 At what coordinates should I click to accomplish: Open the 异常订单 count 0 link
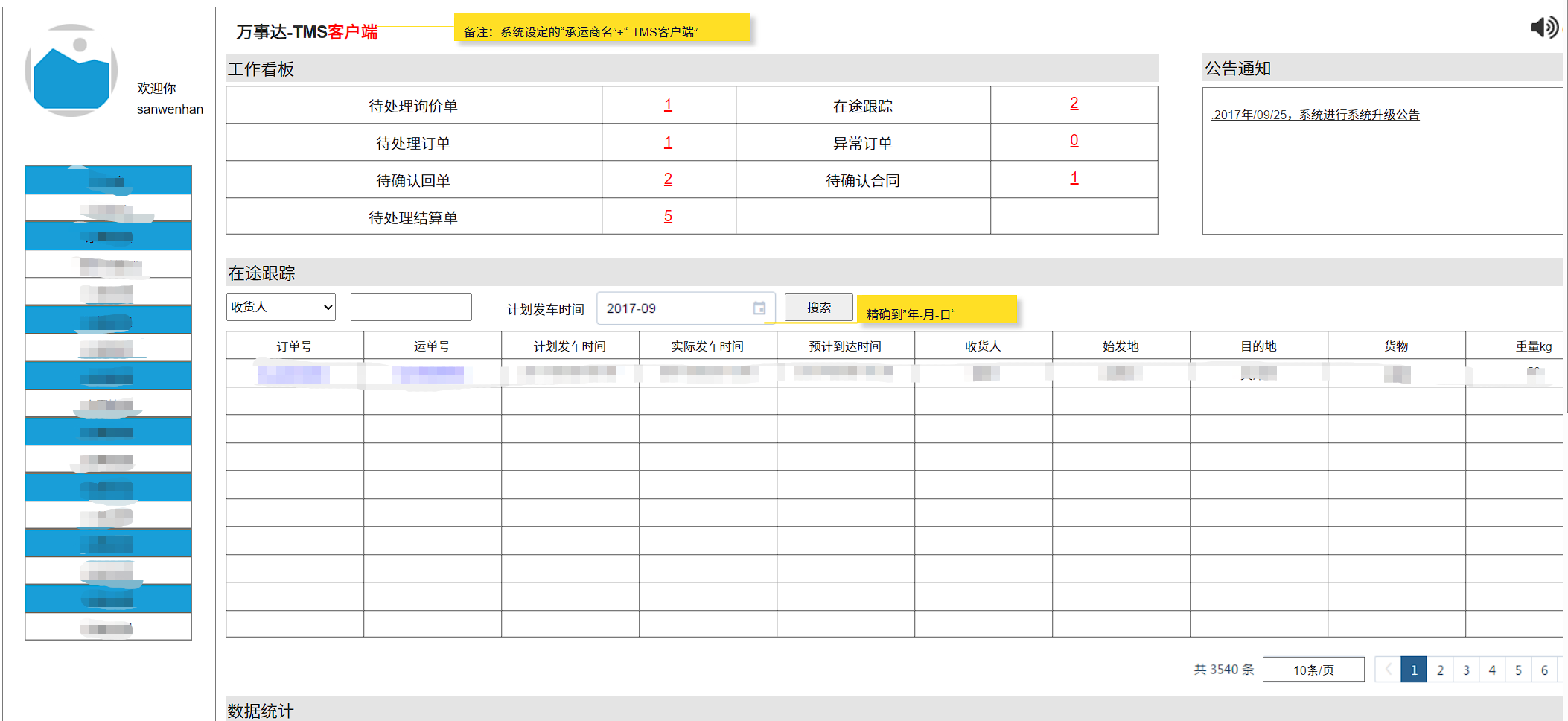(x=1074, y=141)
